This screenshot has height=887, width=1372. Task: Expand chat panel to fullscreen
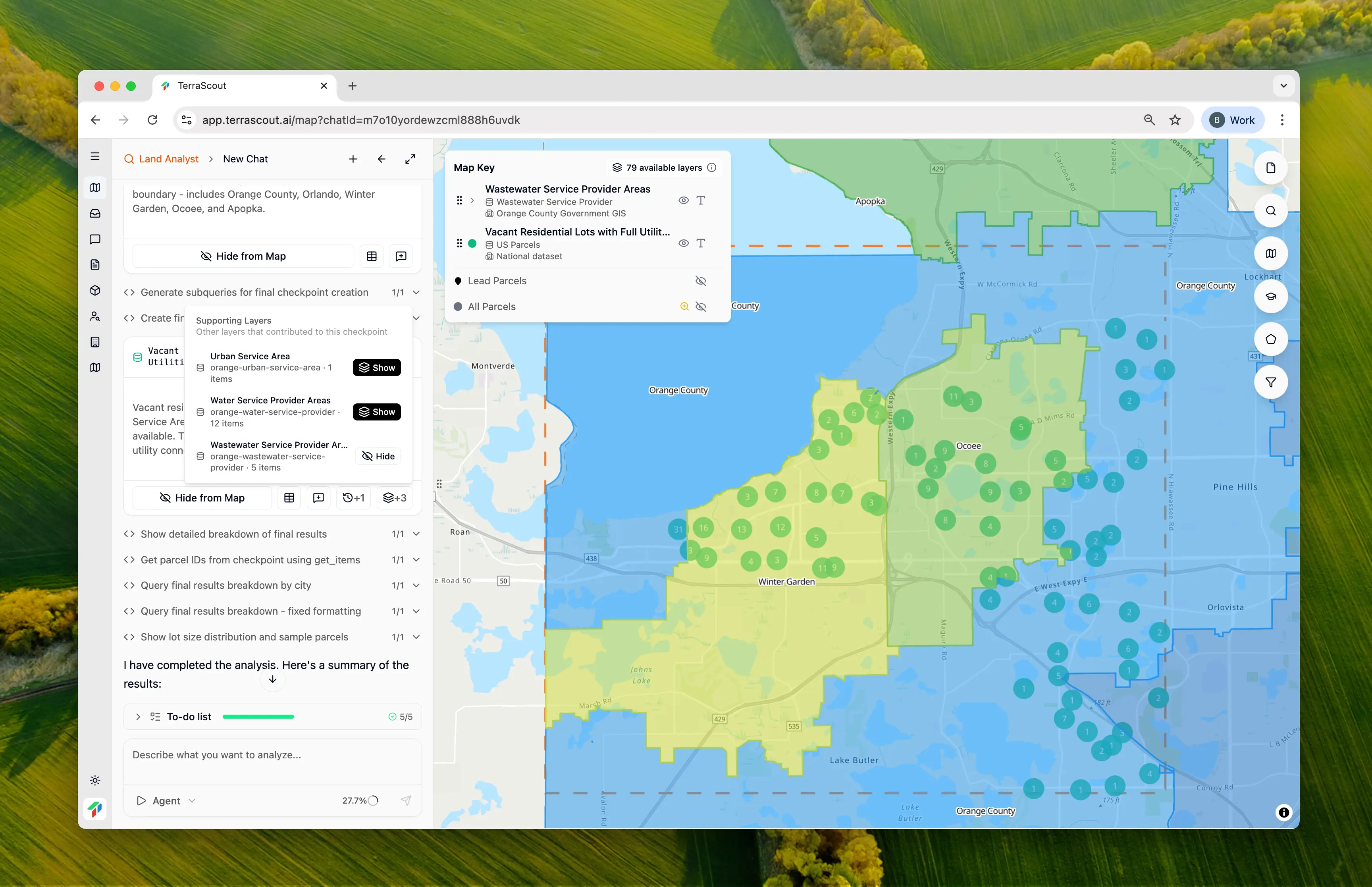pyautogui.click(x=410, y=159)
